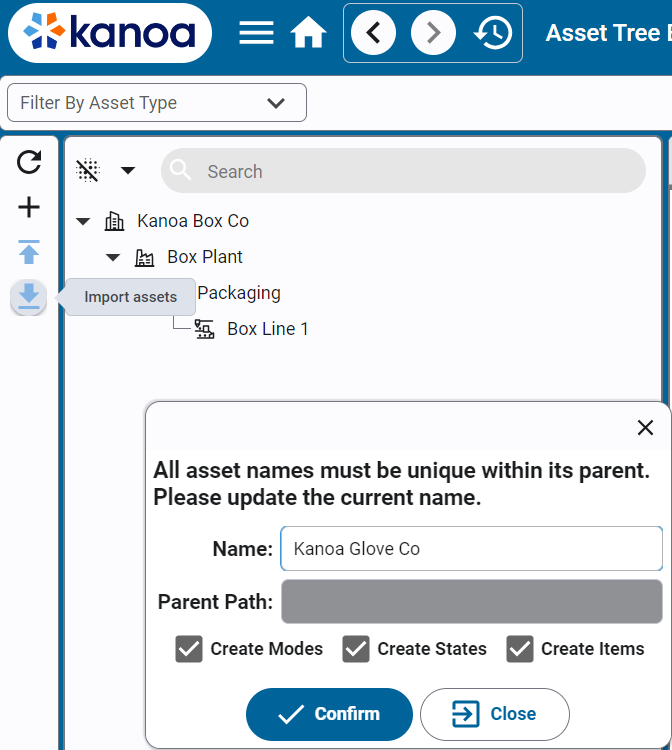Click the Search field in asset tree

(x=403, y=171)
